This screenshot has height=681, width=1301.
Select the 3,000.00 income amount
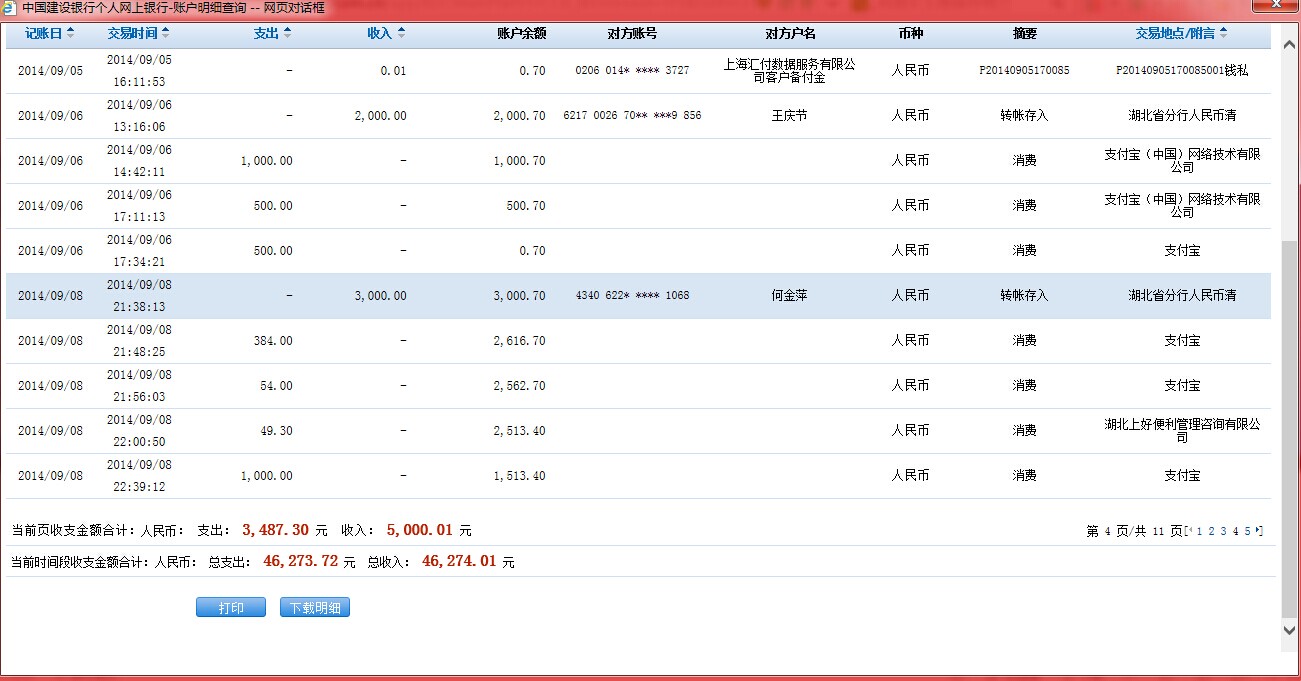point(380,296)
